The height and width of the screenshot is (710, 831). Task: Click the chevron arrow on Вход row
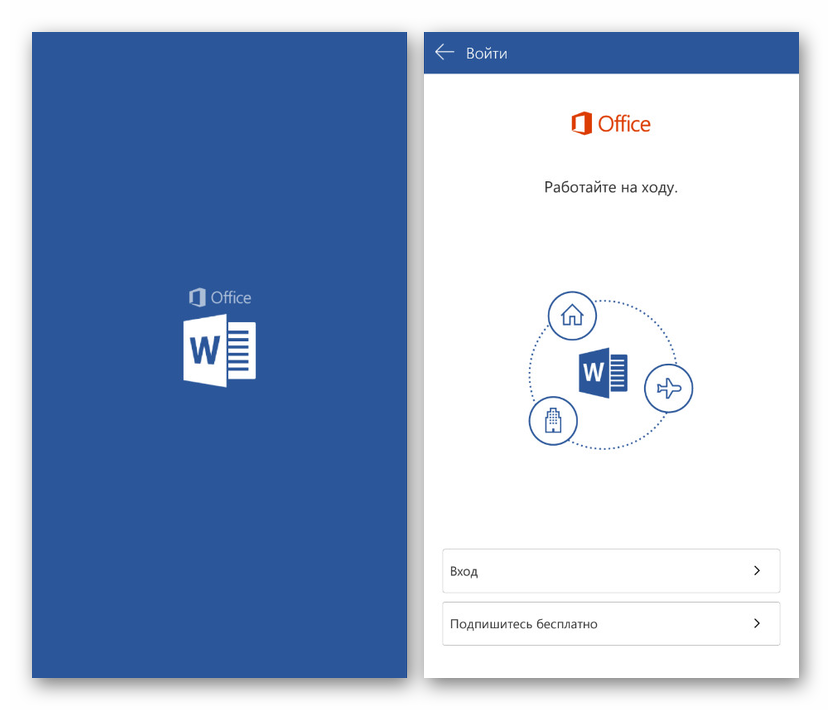click(x=757, y=571)
